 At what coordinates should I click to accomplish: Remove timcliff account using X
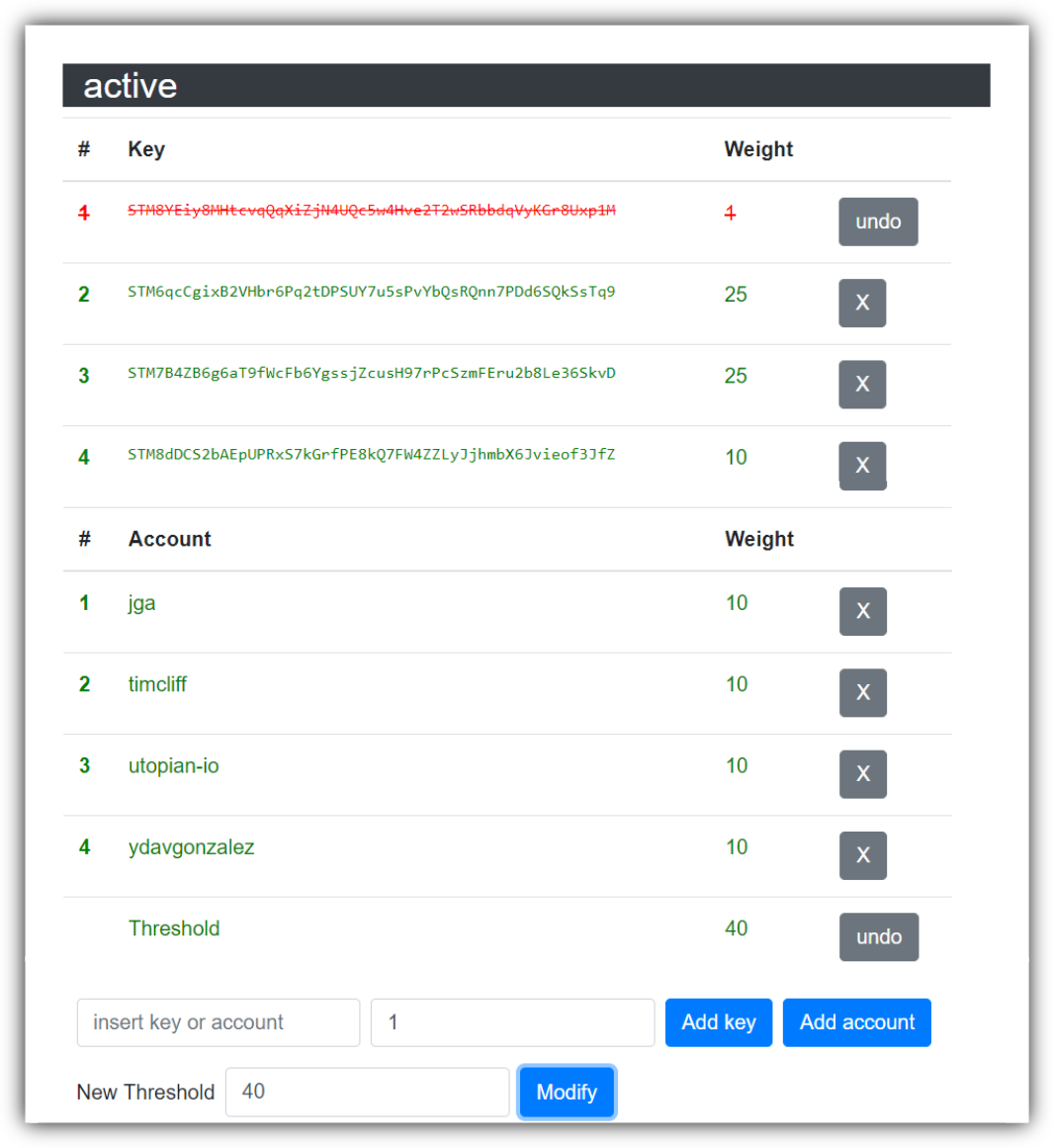[x=862, y=692]
